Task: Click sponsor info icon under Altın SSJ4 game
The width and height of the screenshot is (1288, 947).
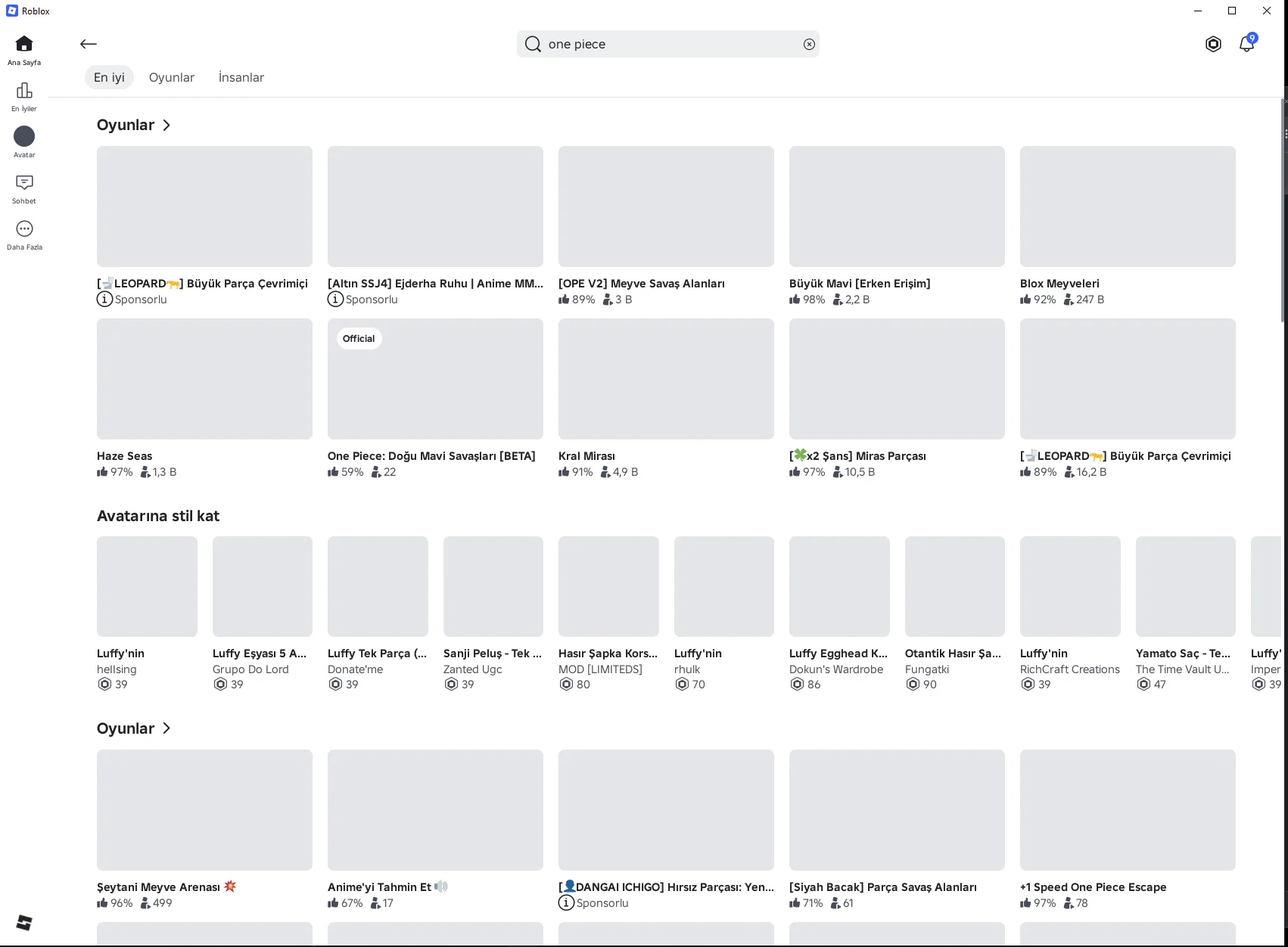Action: (335, 300)
